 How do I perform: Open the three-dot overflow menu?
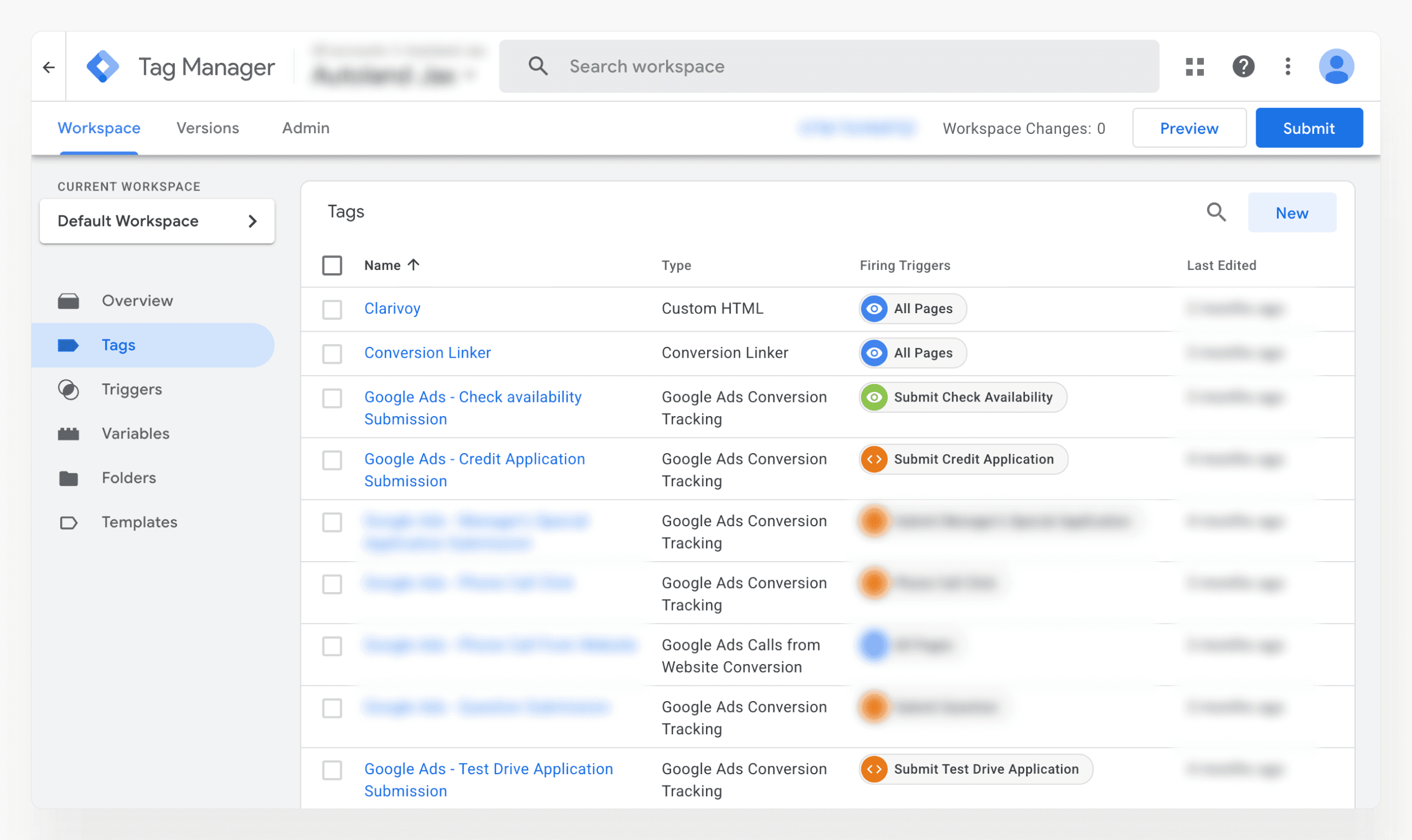tap(1287, 66)
